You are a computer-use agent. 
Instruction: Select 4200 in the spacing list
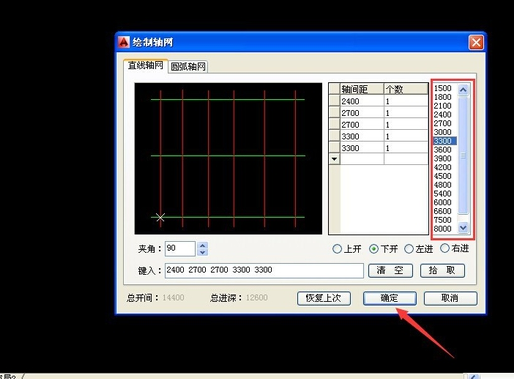pyautogui.click(x=442, y=167)
